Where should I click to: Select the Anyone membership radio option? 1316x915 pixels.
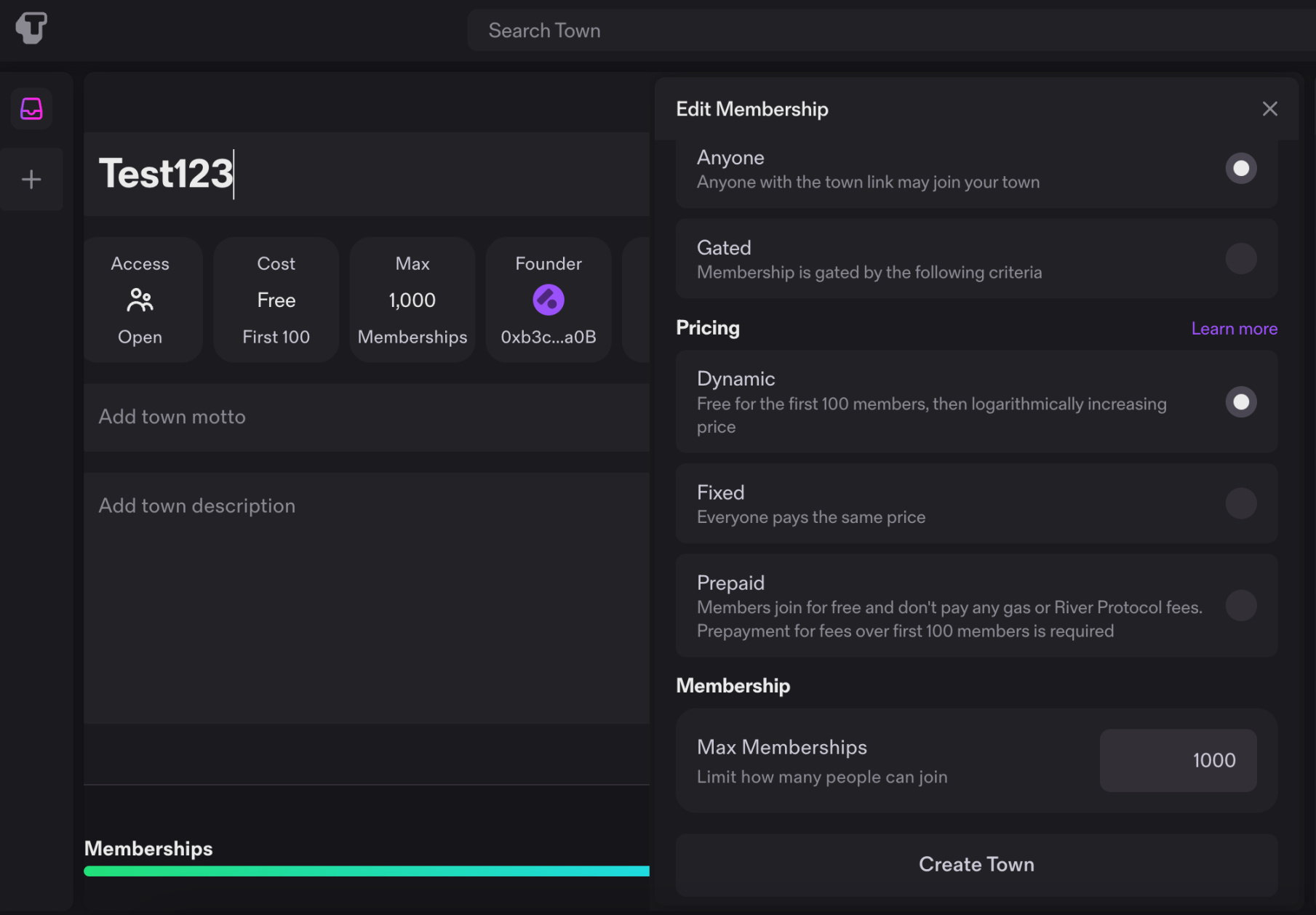1240,169
